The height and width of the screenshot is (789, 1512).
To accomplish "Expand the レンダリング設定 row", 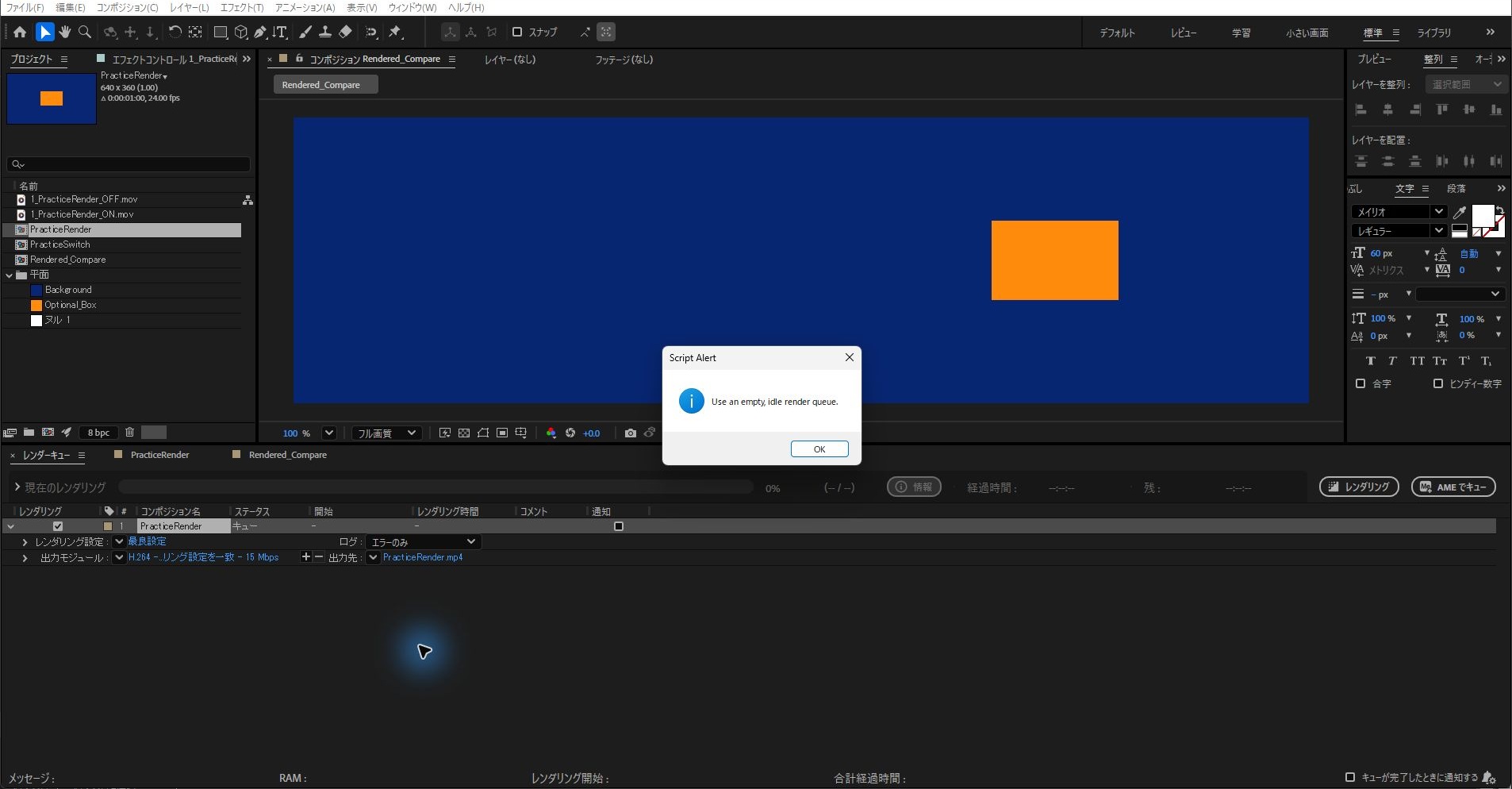I will [x=25, y=542].
